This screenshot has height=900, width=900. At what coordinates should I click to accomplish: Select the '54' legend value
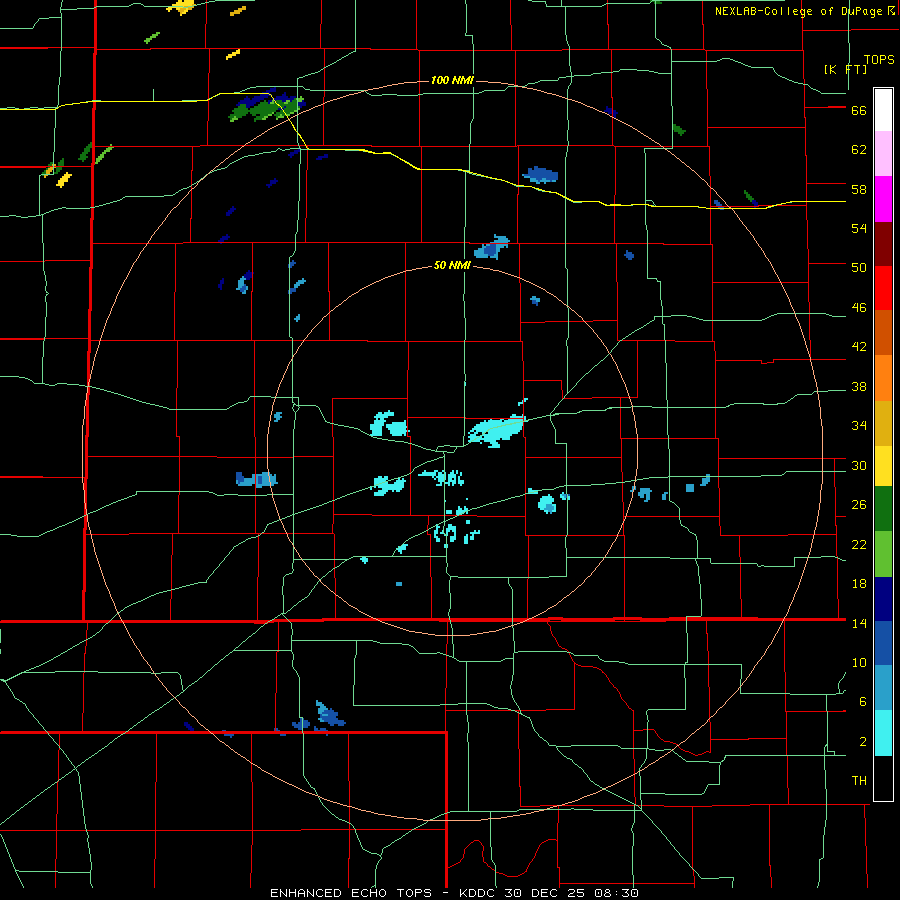pos(859,228)
